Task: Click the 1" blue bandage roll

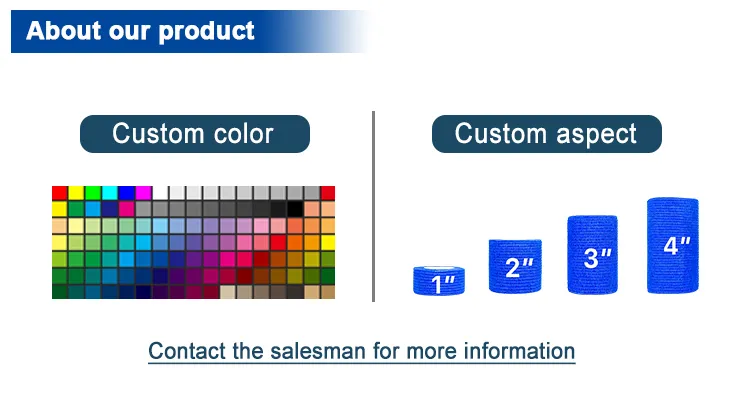Action: pos(435,281)
